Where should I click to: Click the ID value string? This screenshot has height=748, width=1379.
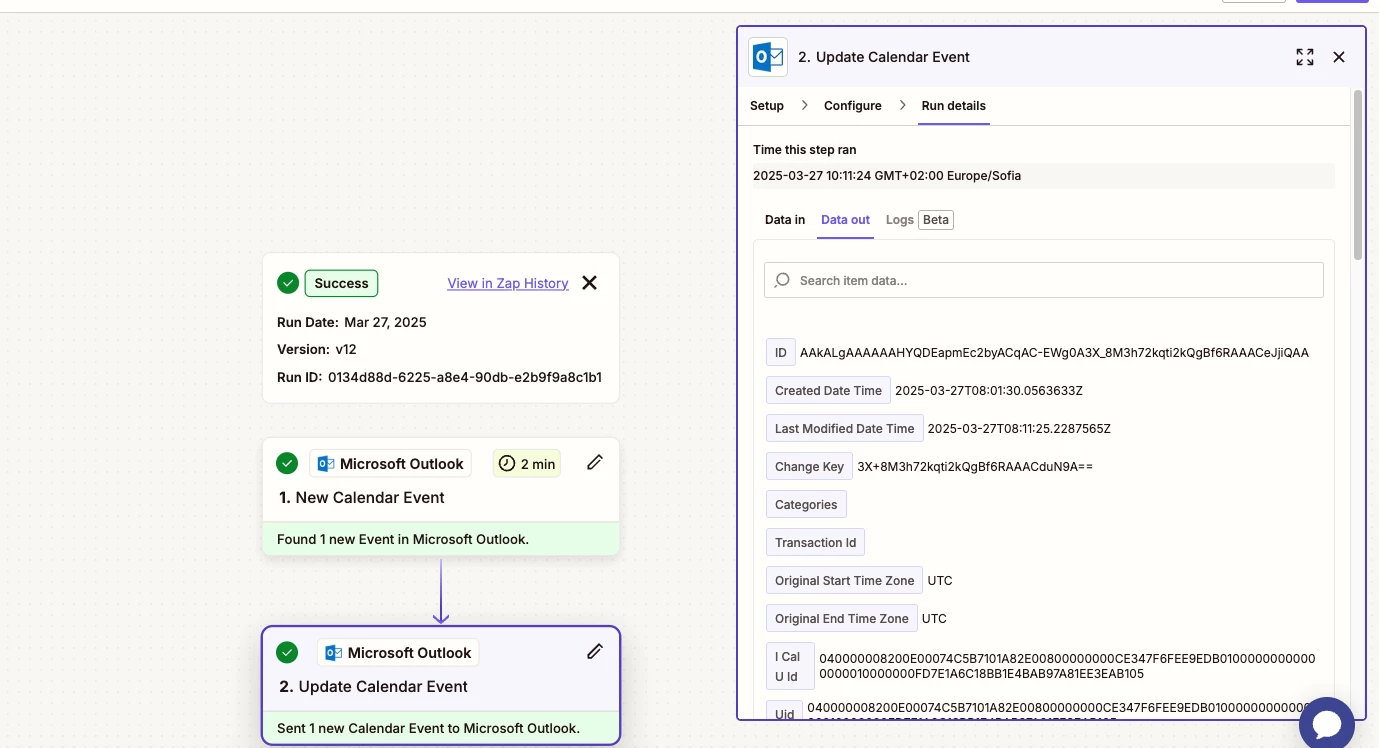pos(1054,352)
